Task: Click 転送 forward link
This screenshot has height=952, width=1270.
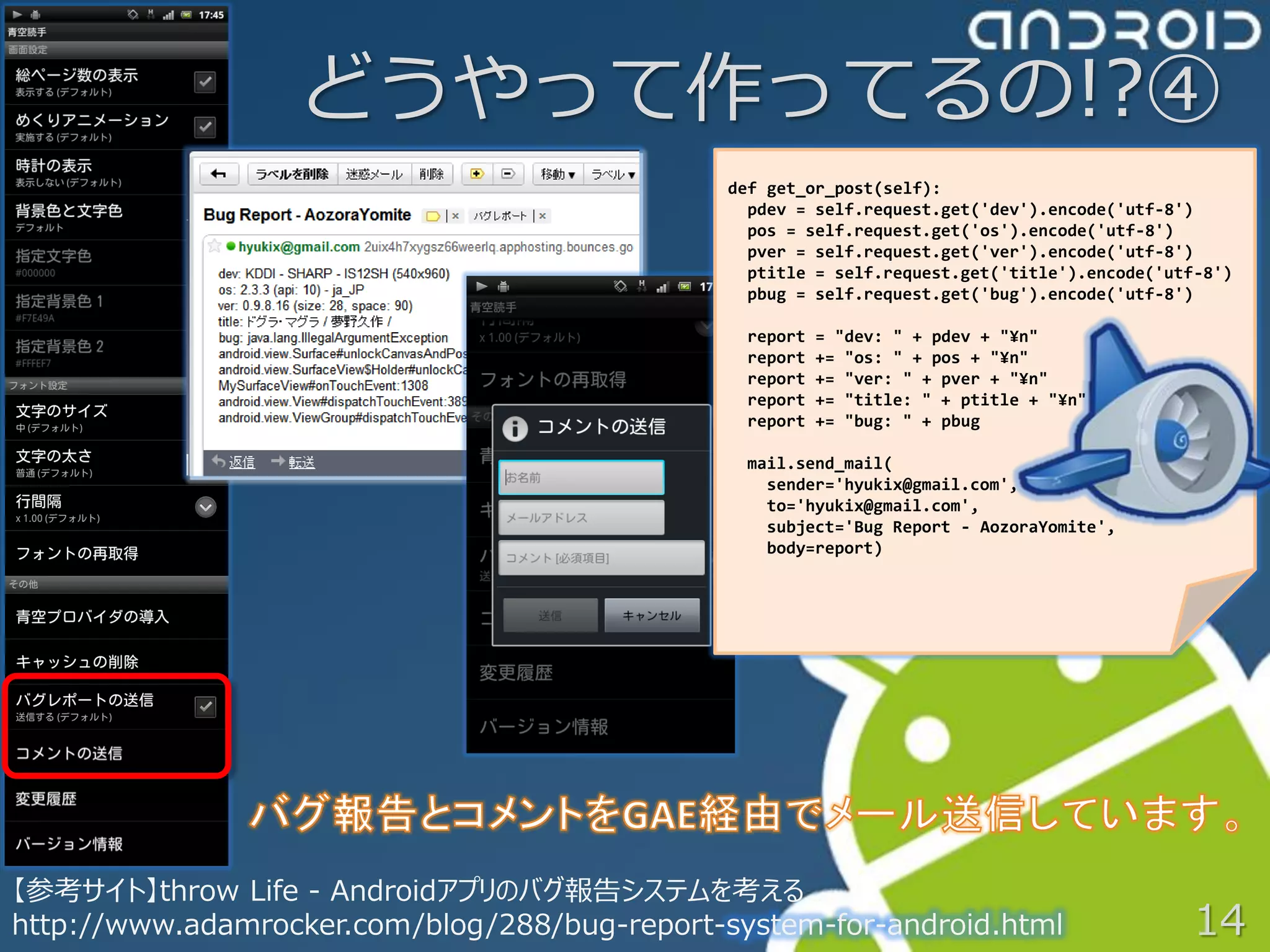Action: (x=301, y=462)
